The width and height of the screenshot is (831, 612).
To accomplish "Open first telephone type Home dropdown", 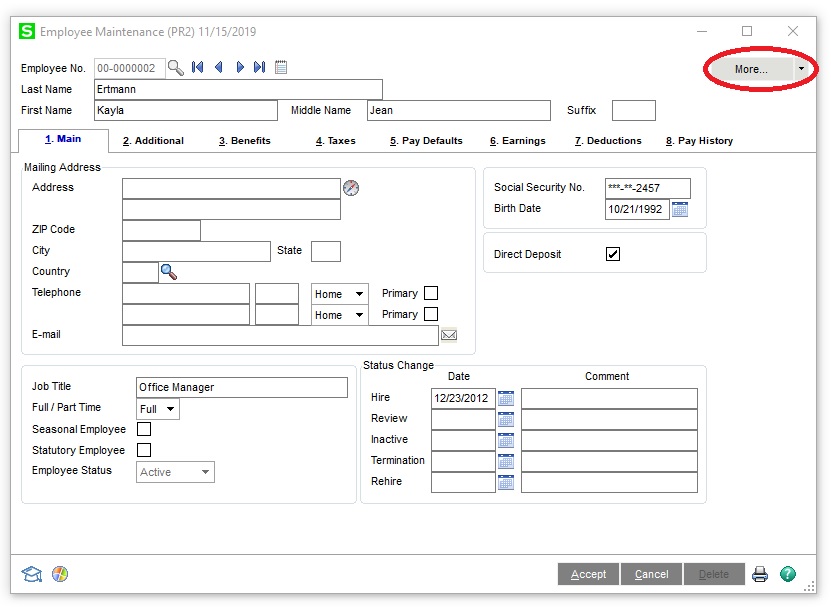I will [x=359, y=294].
